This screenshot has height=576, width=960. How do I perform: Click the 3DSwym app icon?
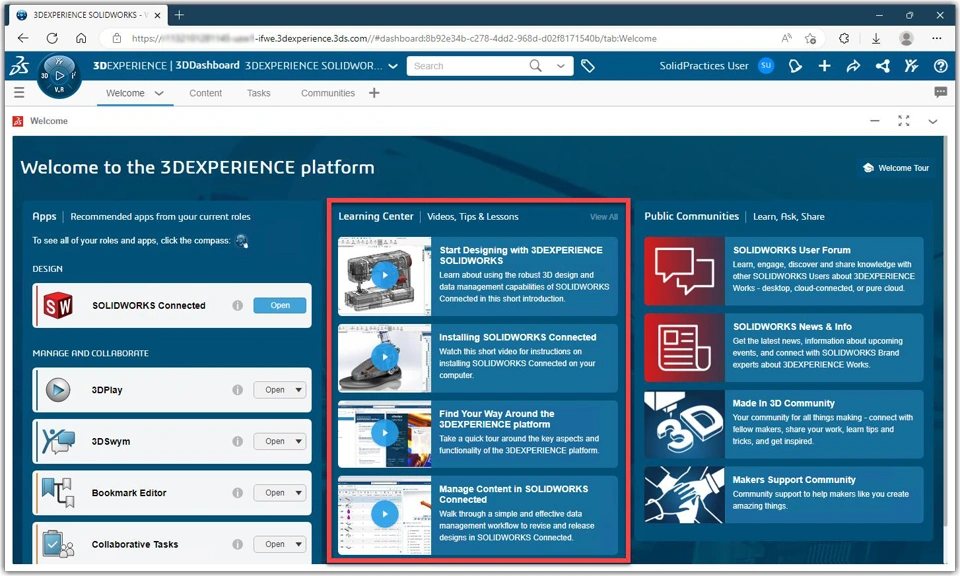[58, 441]
